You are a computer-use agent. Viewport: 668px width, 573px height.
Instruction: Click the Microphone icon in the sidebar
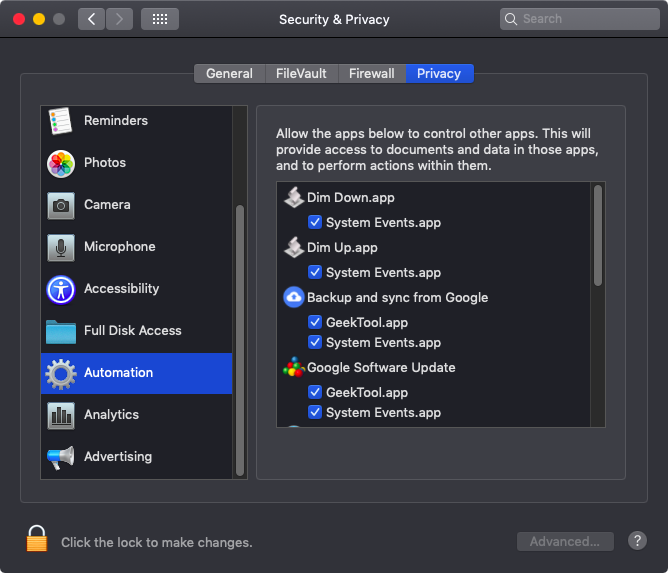click(61, 248)
